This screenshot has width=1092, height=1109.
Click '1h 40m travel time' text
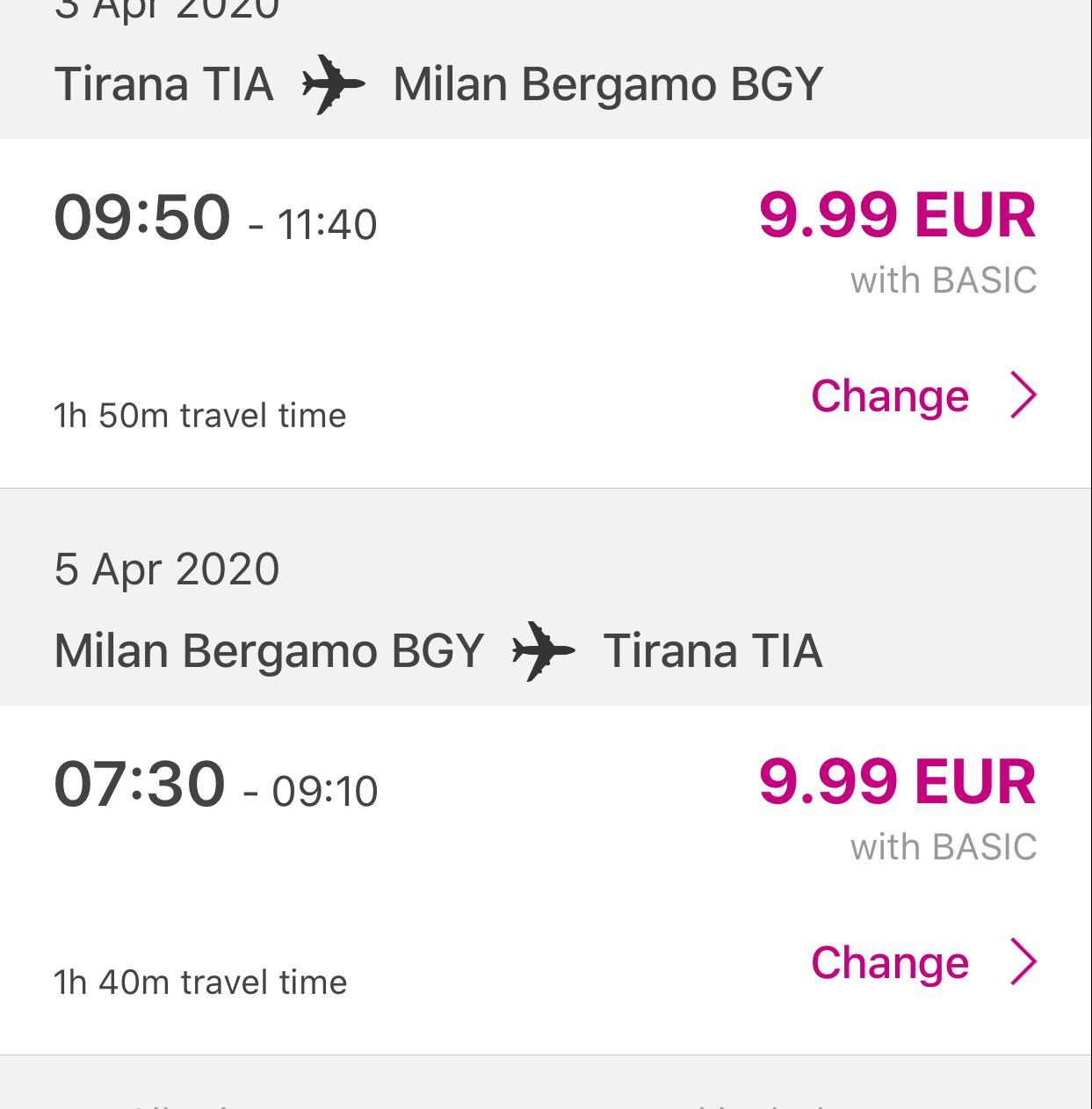200,982
